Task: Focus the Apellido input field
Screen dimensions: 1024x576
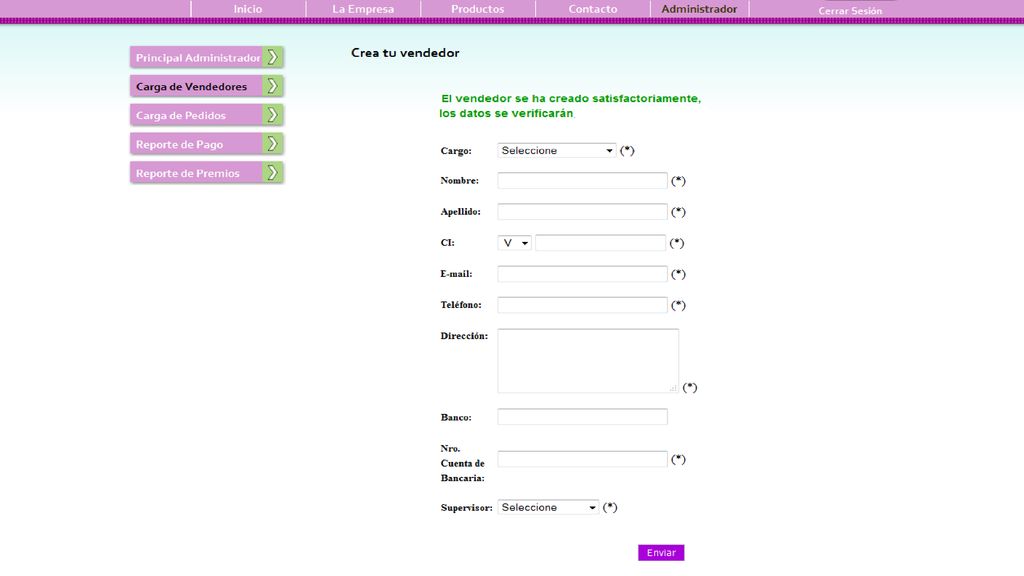Action: [583, 212]
